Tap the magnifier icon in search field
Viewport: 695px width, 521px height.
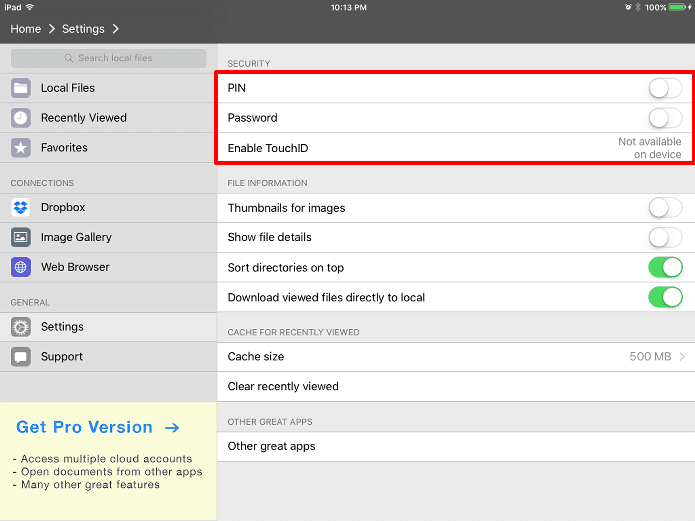pos(69,58)
